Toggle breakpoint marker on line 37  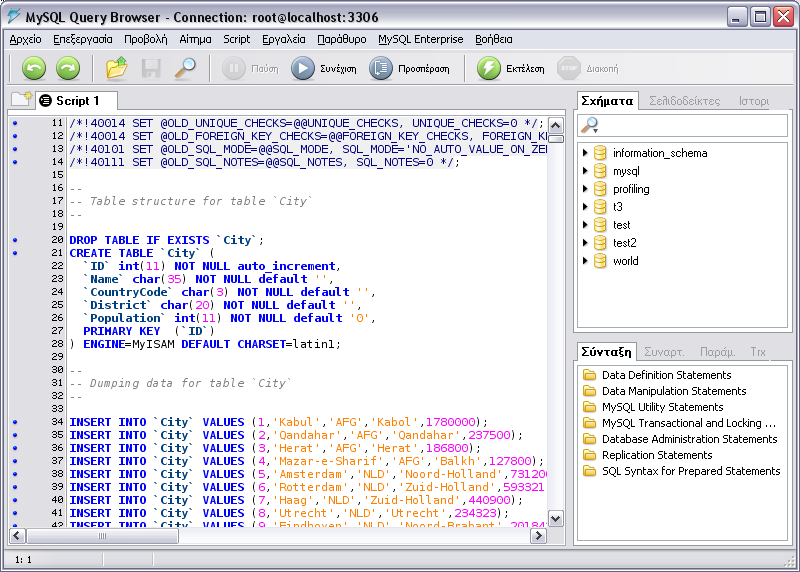coord(15,461)
